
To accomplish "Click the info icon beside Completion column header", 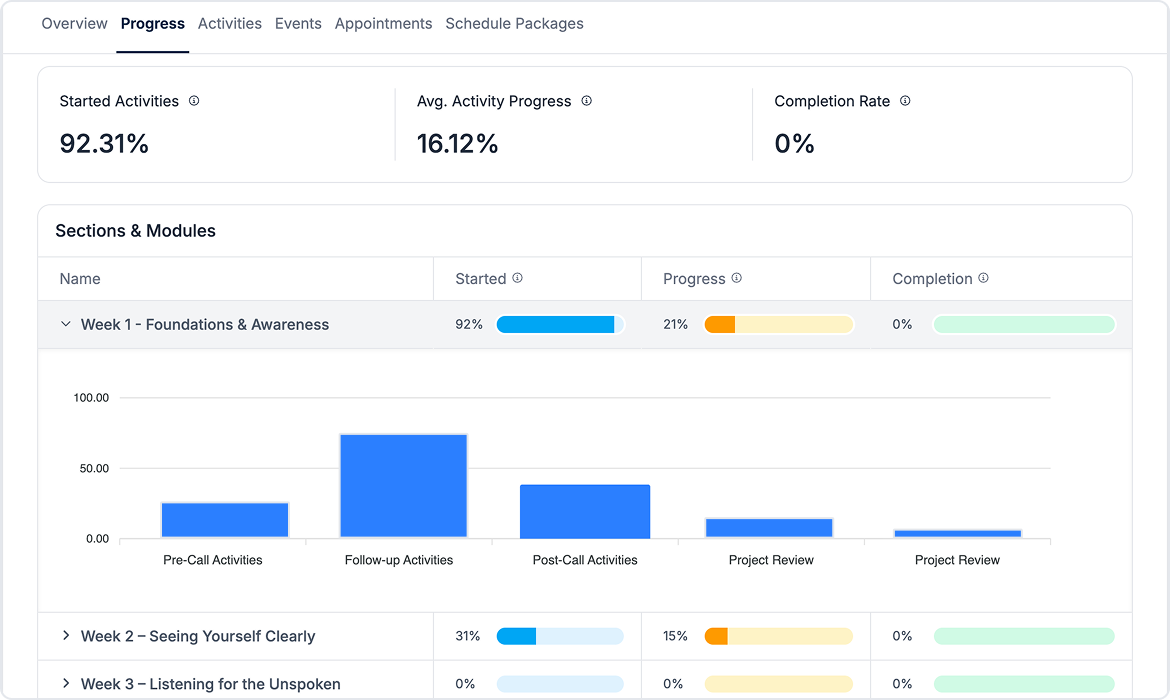I will tap(984, 278).
